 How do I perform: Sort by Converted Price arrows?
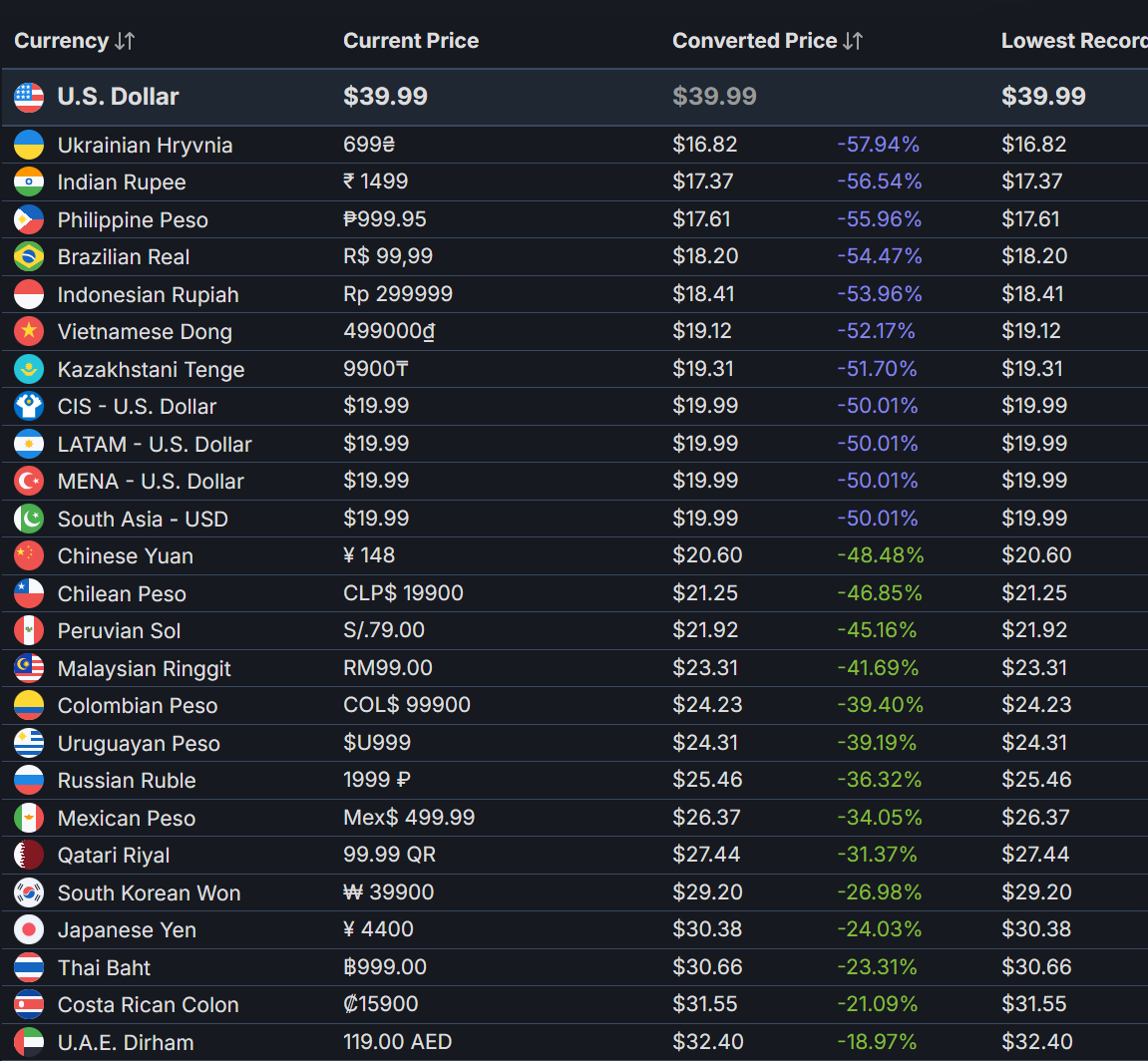[x=853, y=41]
